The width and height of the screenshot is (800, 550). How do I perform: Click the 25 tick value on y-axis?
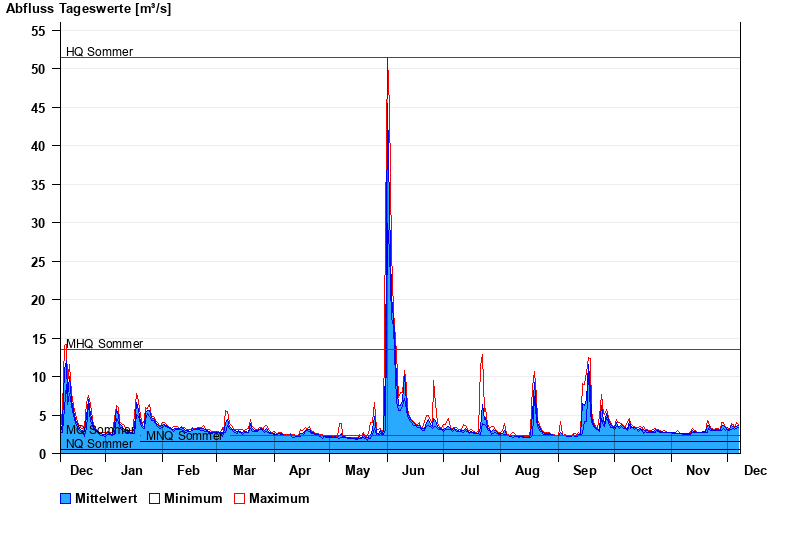(38, 262)
